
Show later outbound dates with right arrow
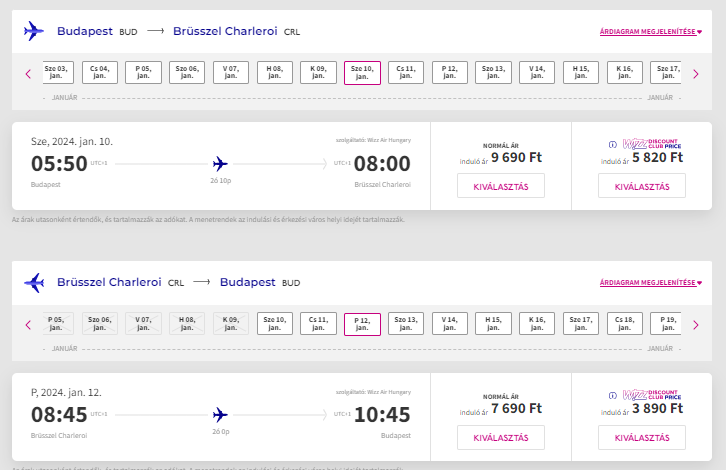click(x=695, y=74)
